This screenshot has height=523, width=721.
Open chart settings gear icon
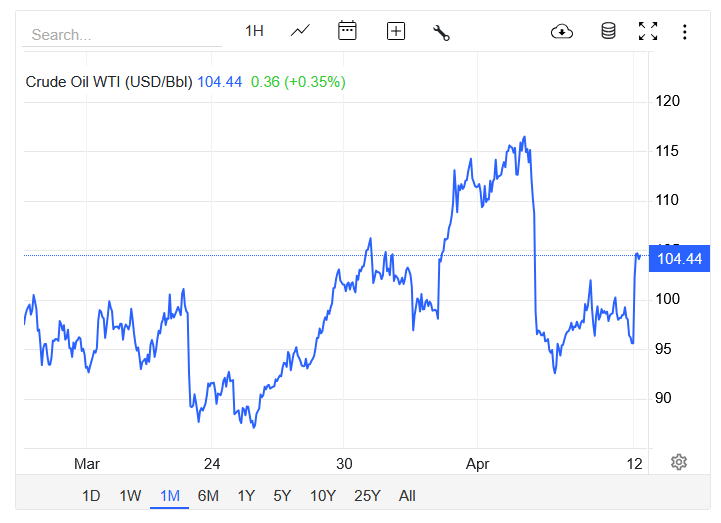tap(679, 462)
